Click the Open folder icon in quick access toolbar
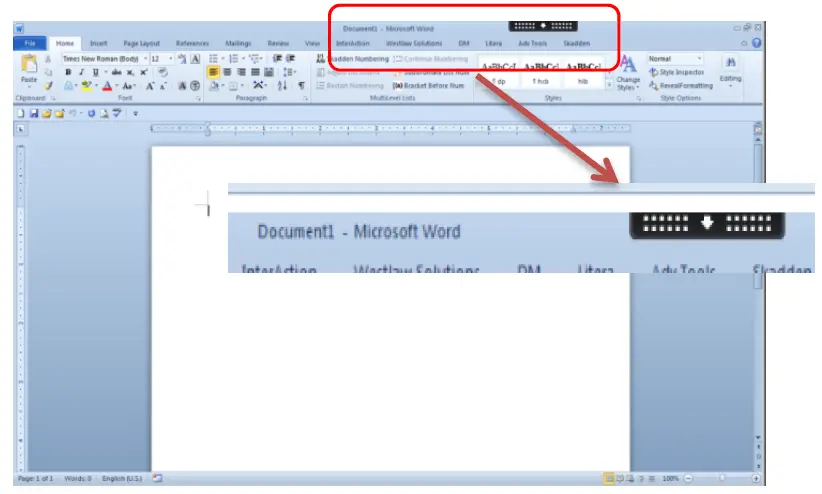Image resolution: width=822 pixels, height=494 pixels. pos(47,113)
